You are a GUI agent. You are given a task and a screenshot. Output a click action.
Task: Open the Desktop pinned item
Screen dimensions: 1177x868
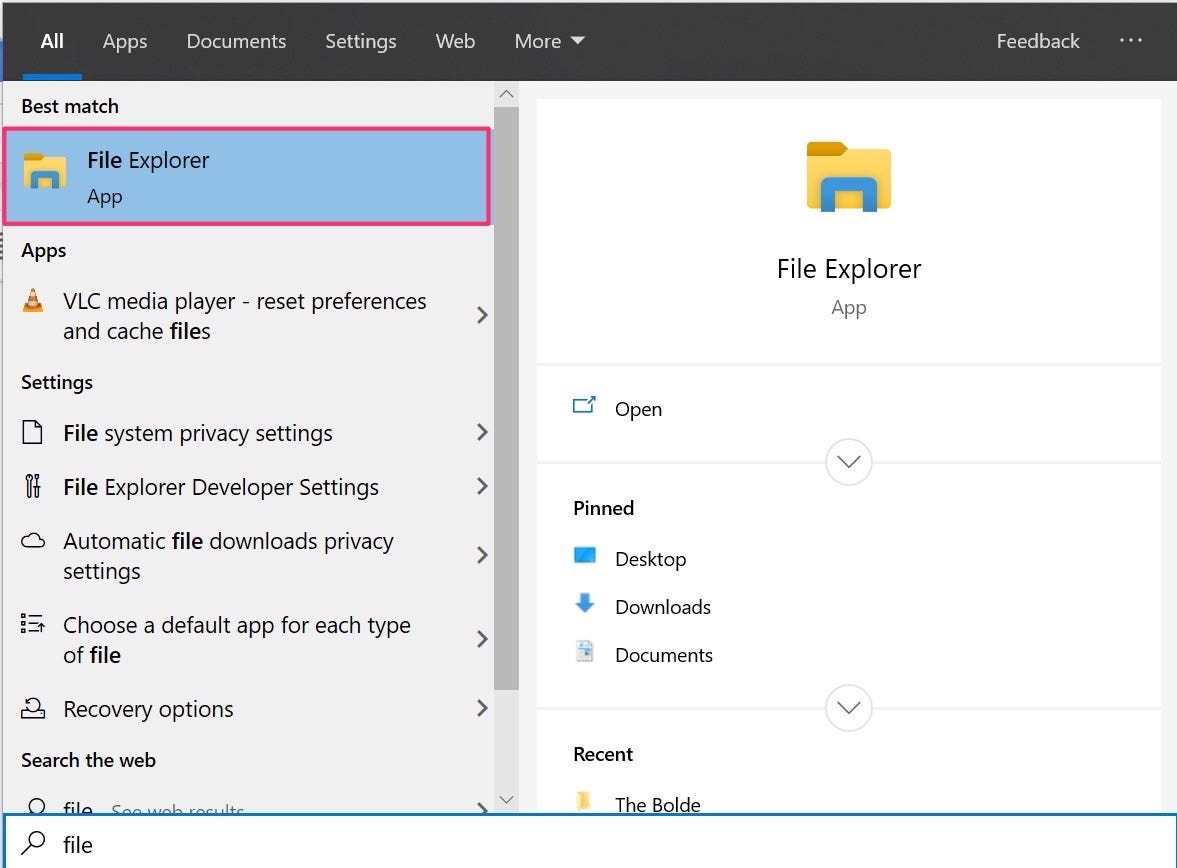(x=651, y=559)
